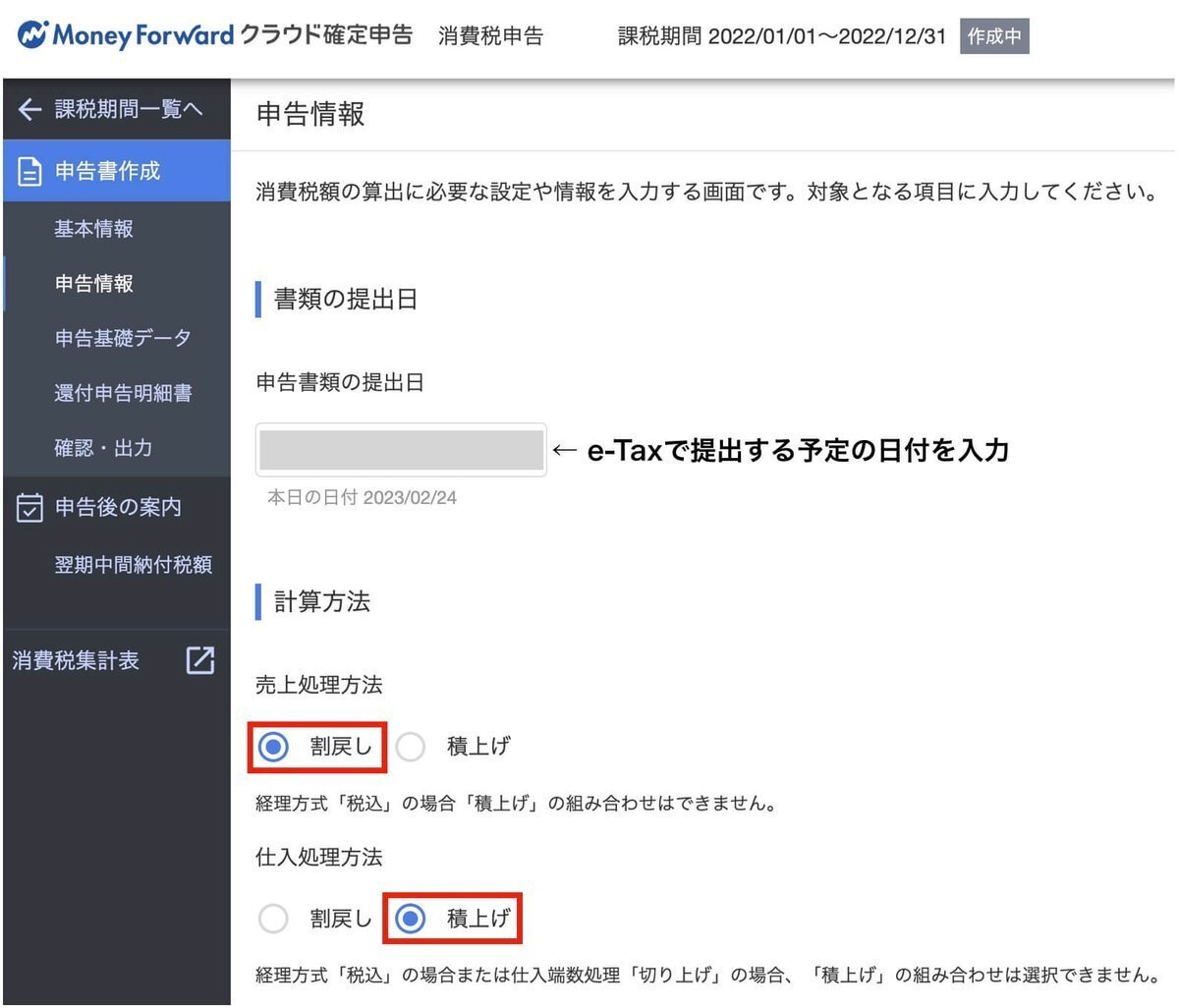Click the 作成中 status badge
Screen dimensions: 1179x1008
(x=994, y=37)
